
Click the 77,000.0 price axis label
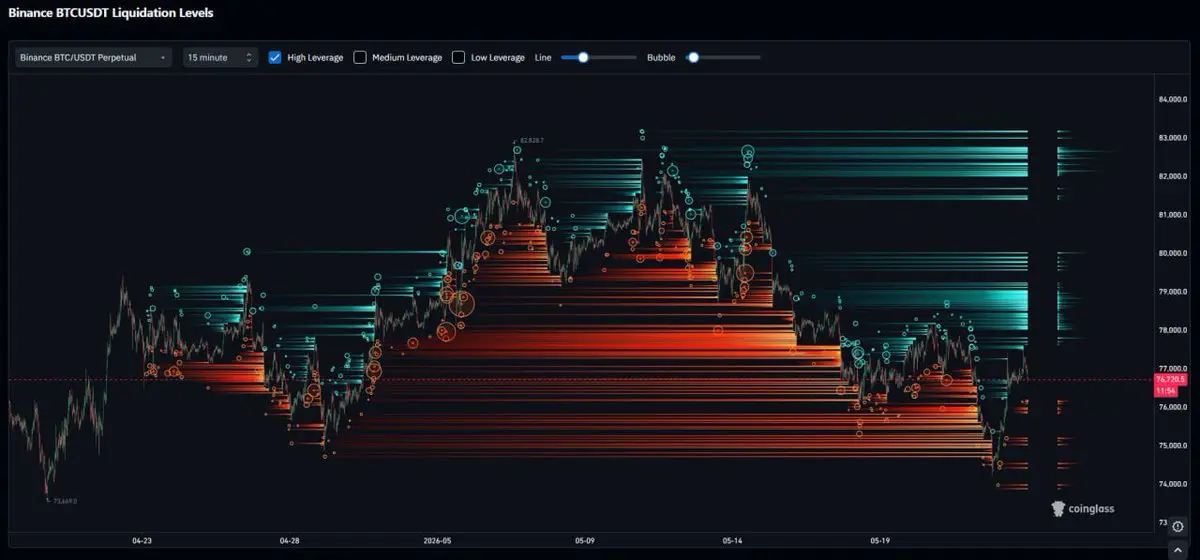[x=1171, y=369]
